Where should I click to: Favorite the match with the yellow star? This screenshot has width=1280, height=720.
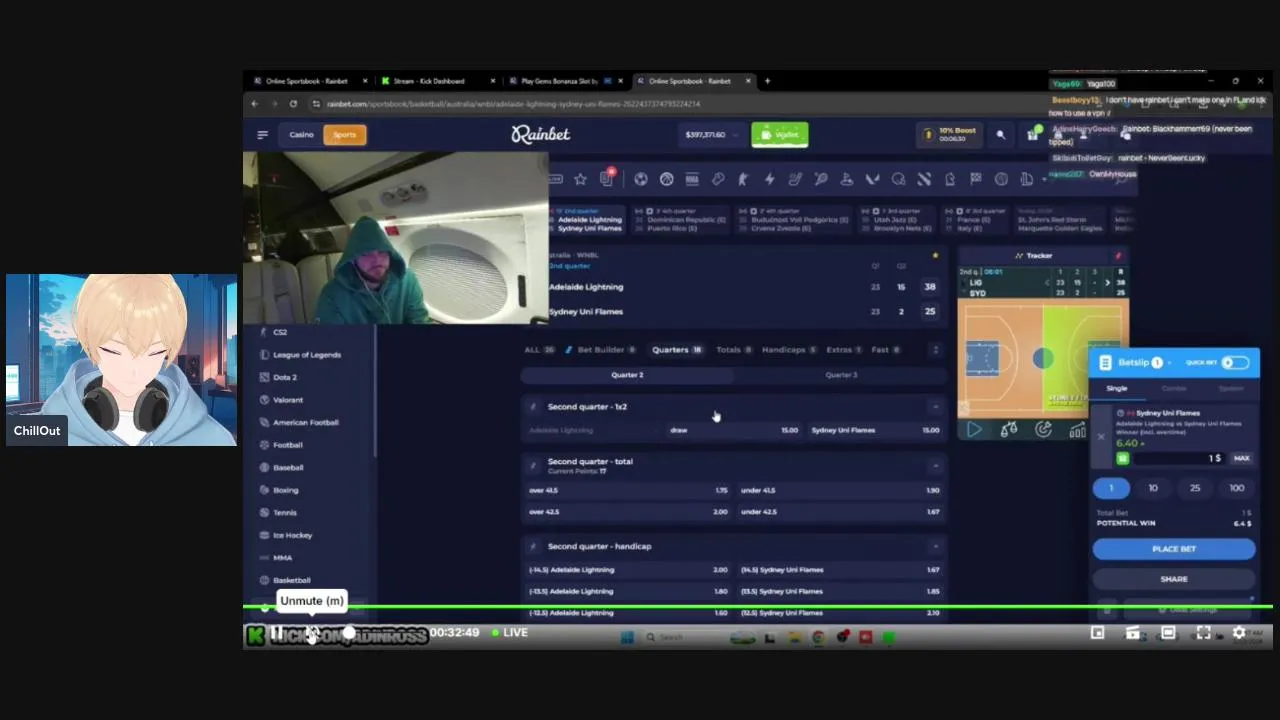click(935, 255)
